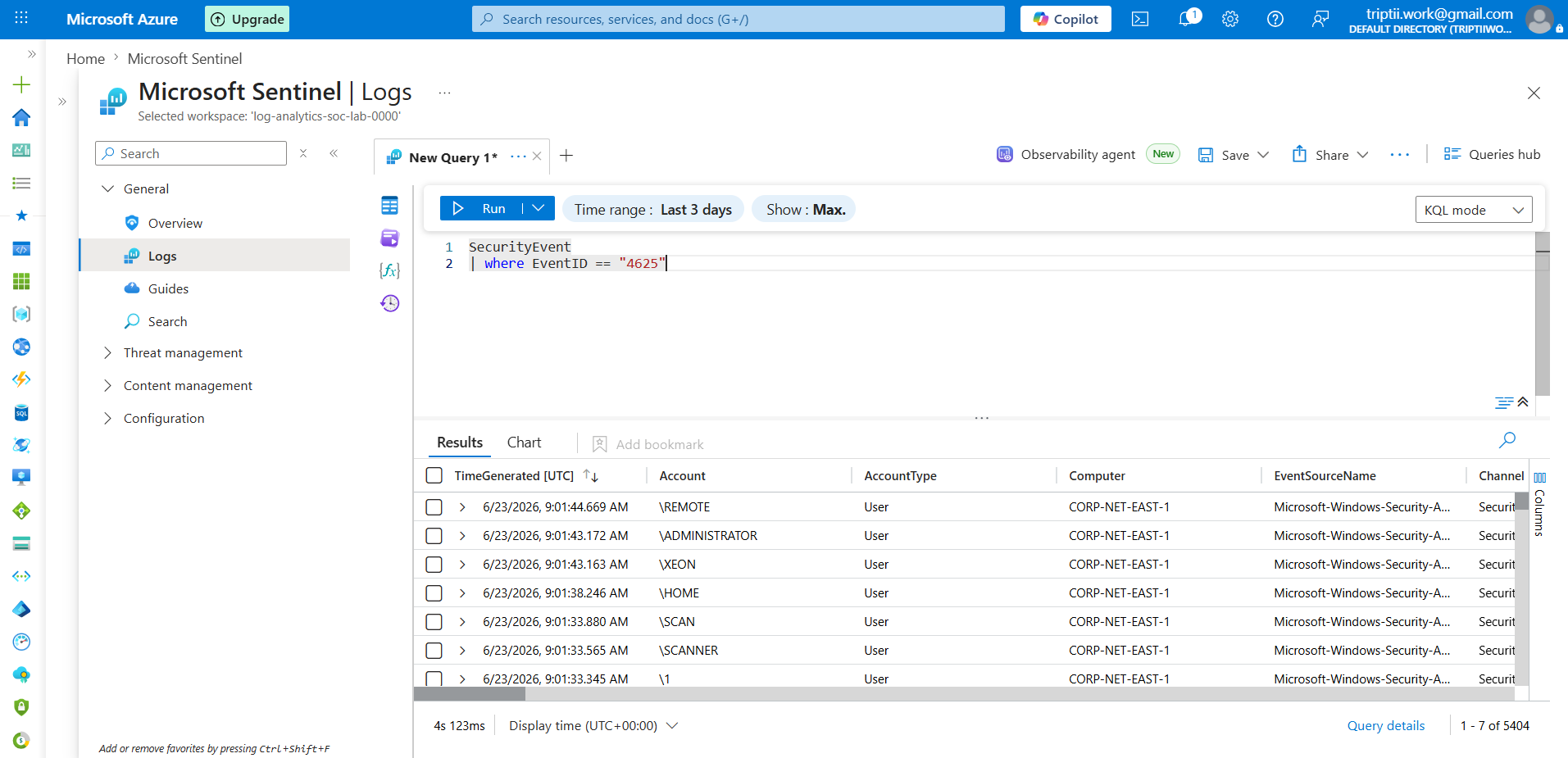Image resolution: width=1568 pixels, height=758 pixels.
Task: Check the \SCANNER row checkbox
Action: 434,651
